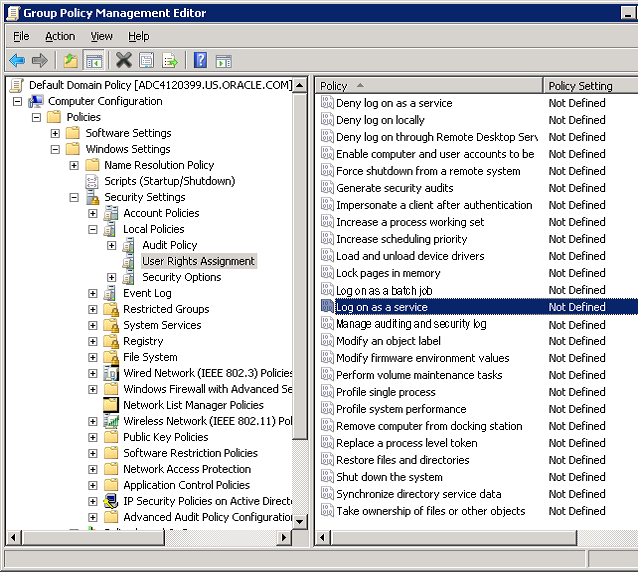Open the View menu
643x573 pixels.
point(102,36)
